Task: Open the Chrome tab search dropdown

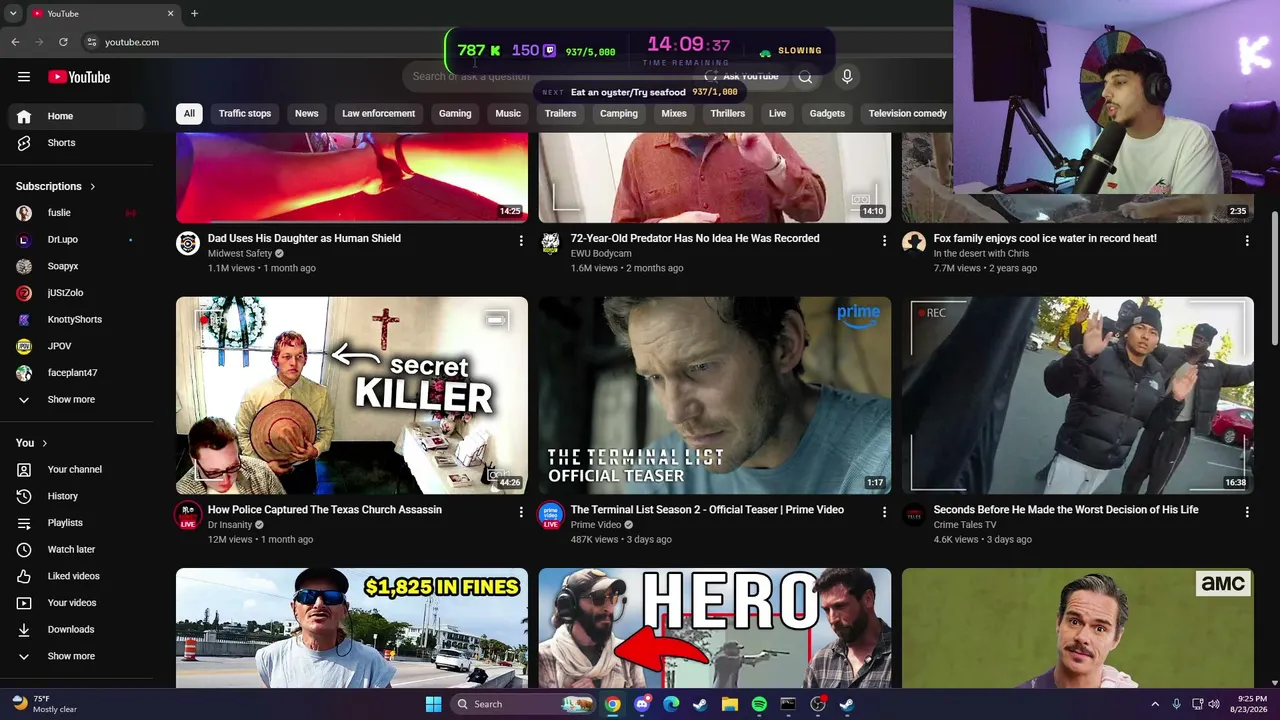Action: [x=14, y=13]
